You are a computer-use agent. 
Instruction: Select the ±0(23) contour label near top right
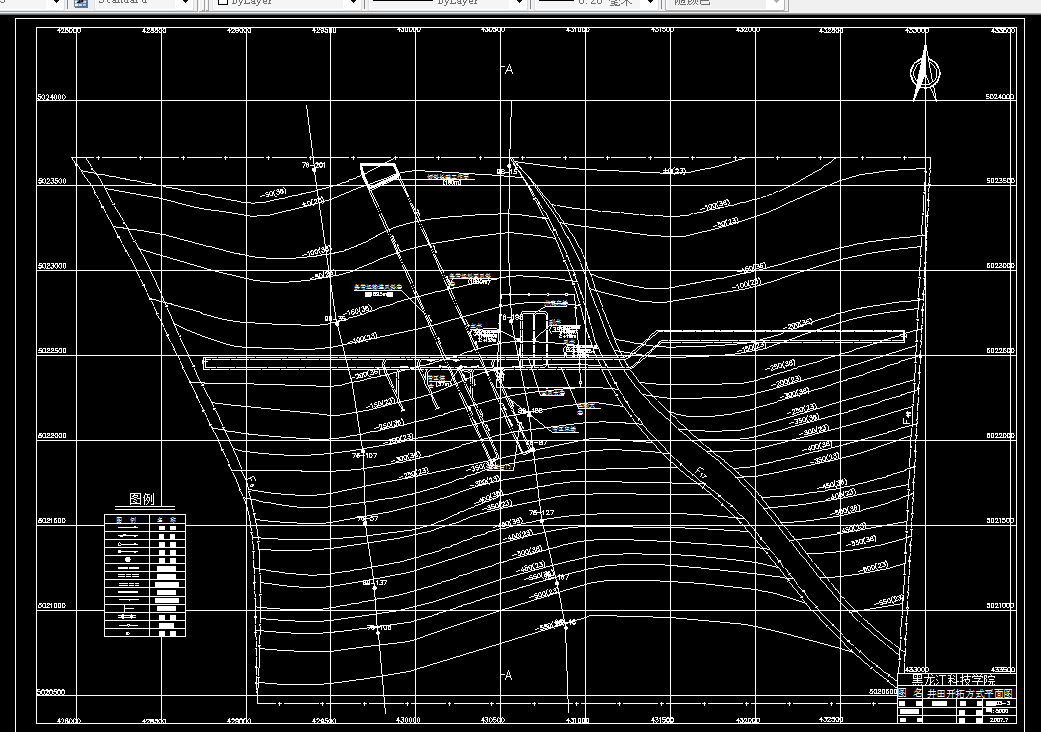(x=674, y=171)
